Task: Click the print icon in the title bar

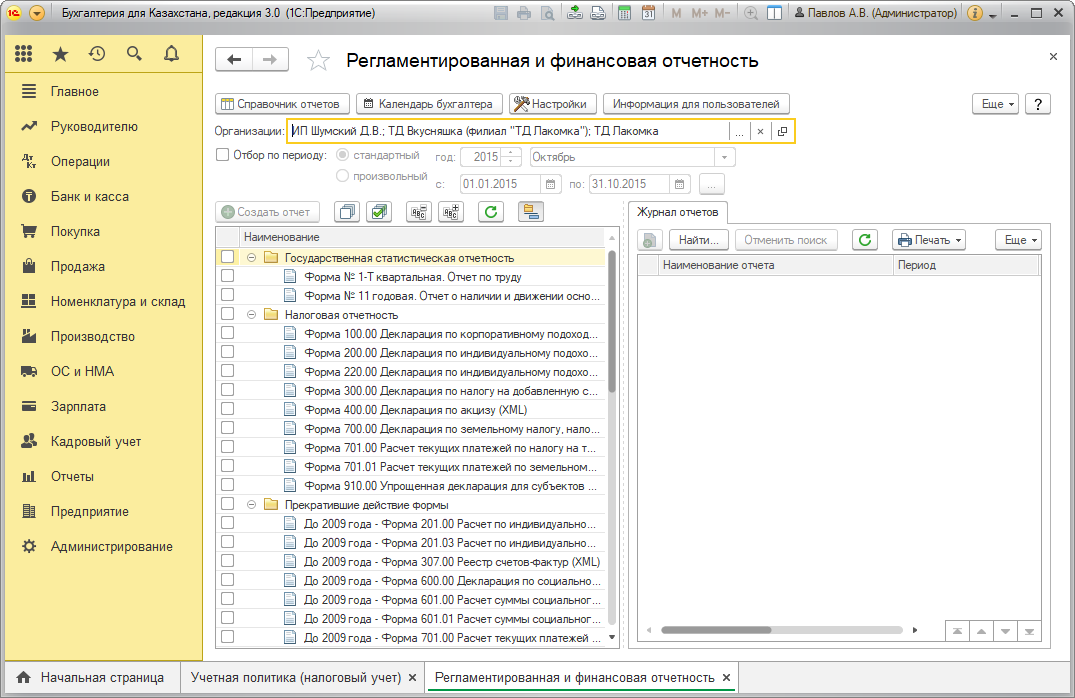Action: (526, 11)
